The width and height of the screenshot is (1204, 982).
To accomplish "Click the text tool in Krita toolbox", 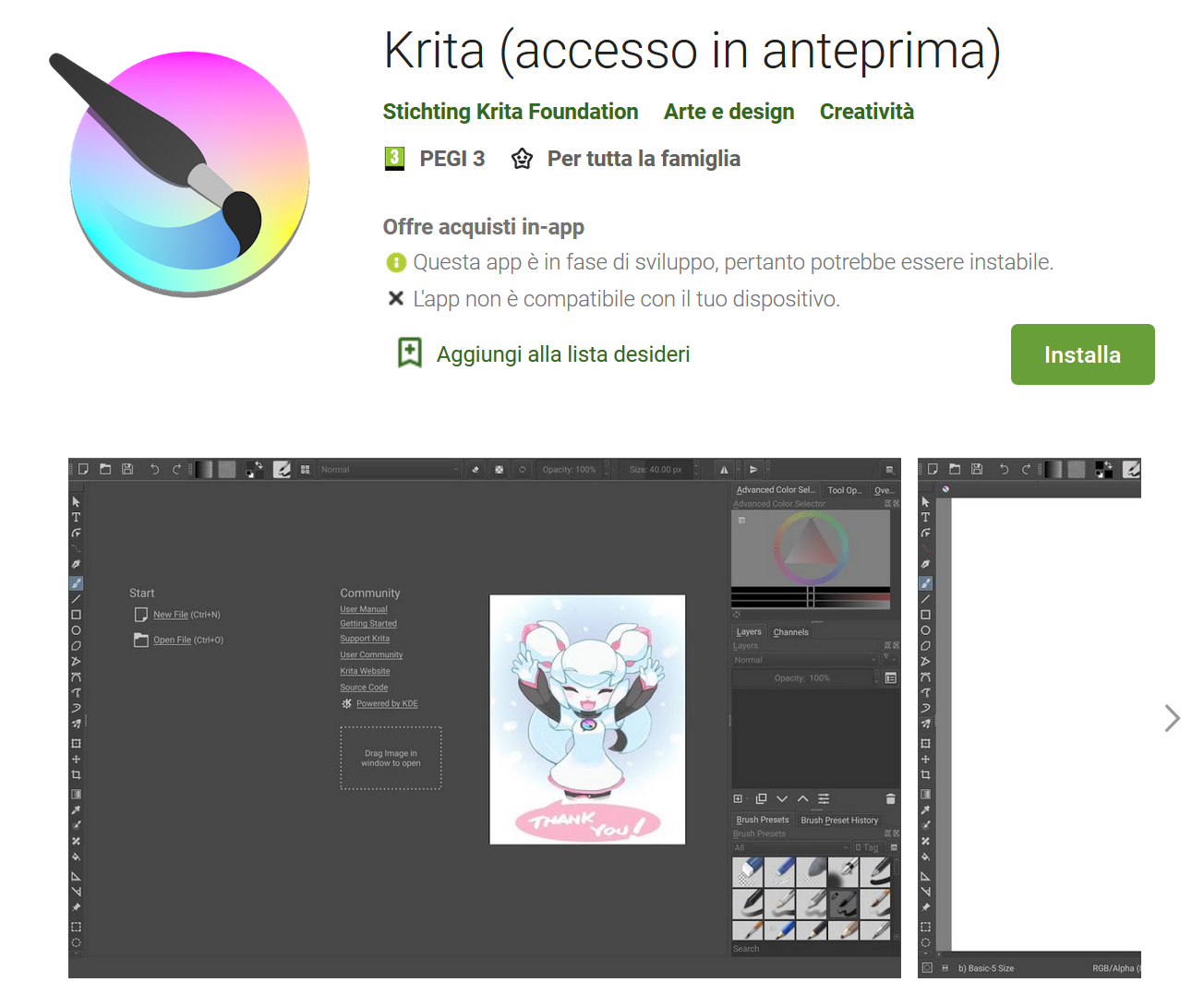I will pos(77,518).
